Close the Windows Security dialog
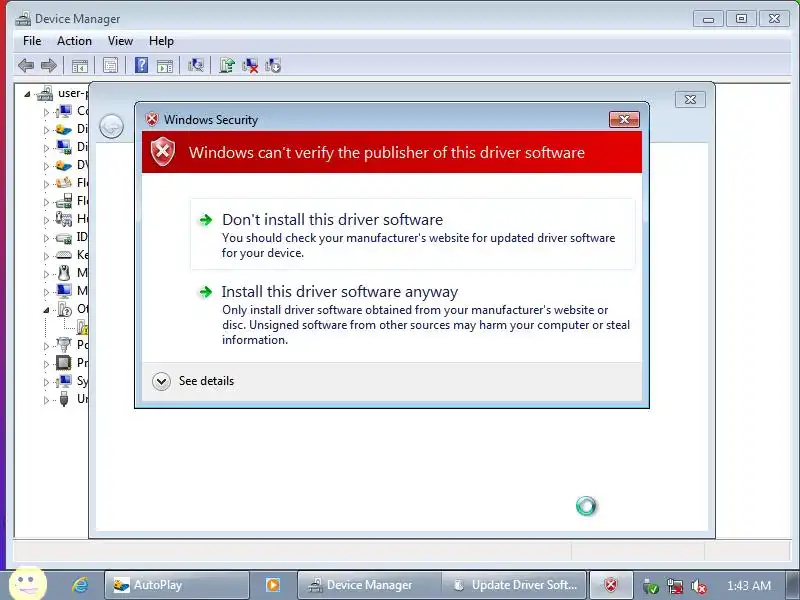 point(624,119)
